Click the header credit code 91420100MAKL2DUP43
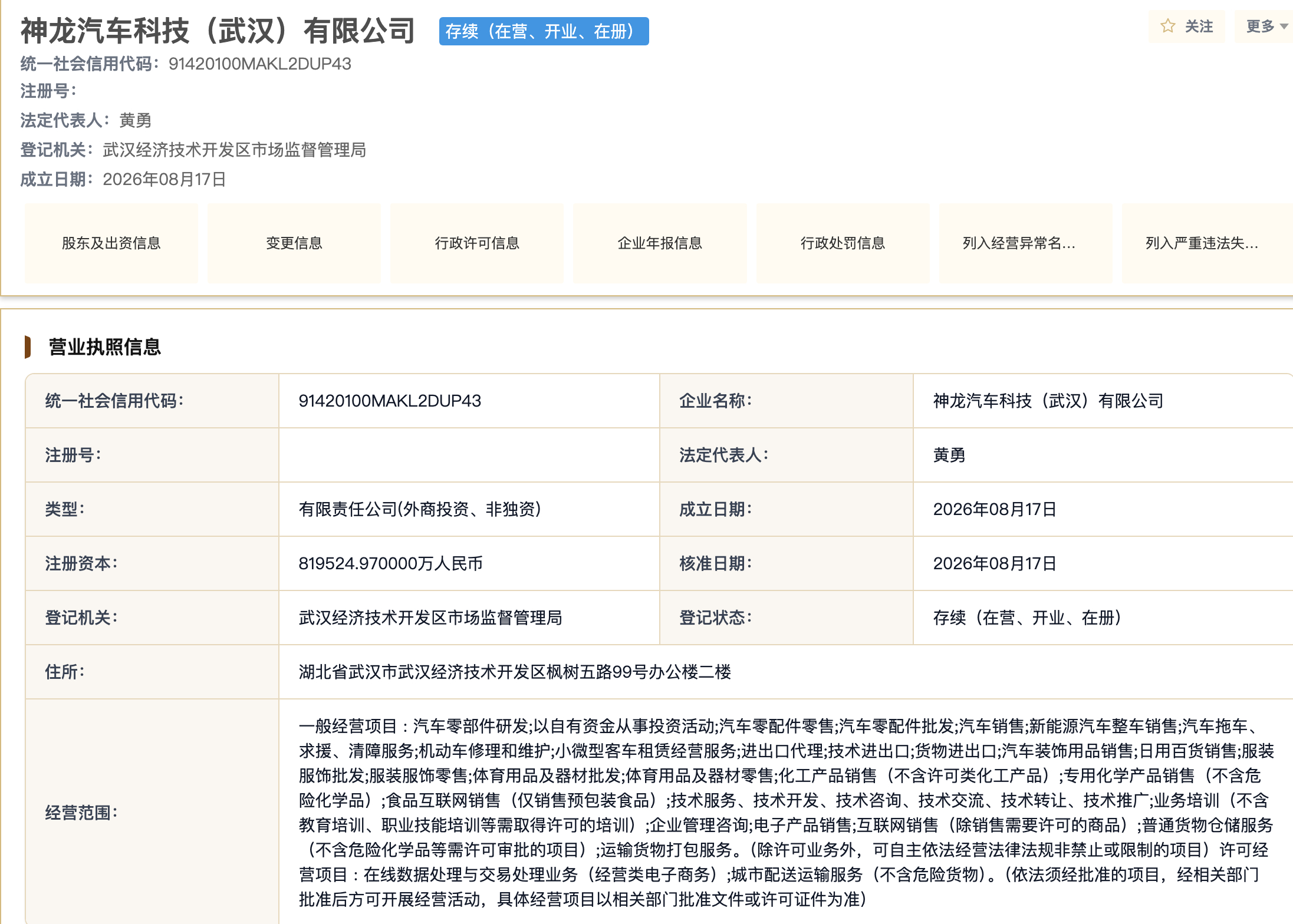This screenshot has width=1293, height=924. (260, 64)
